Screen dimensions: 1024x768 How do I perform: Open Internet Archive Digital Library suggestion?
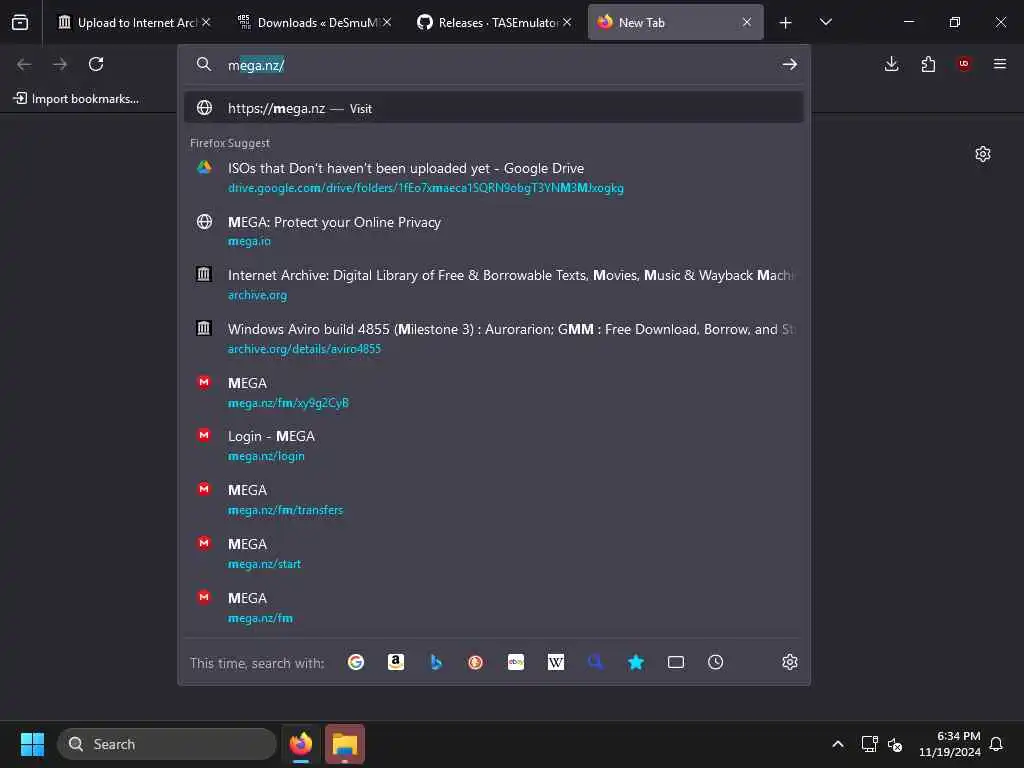click(494, 285)
